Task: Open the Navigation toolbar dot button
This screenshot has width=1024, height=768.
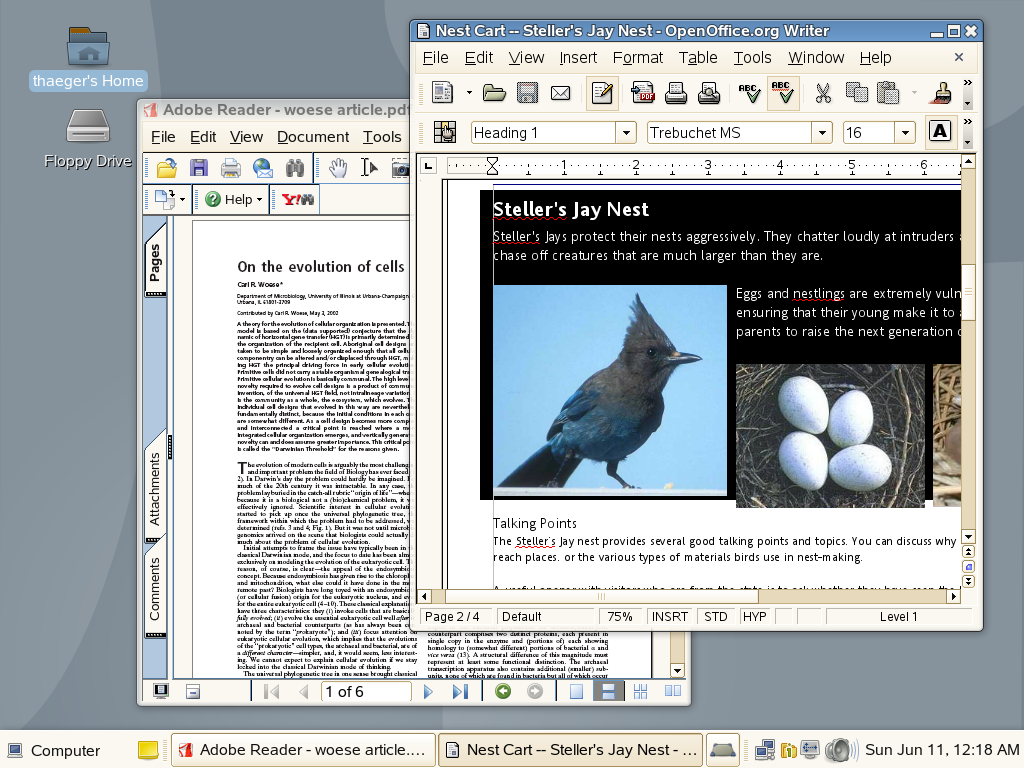Action: [969, 567]
